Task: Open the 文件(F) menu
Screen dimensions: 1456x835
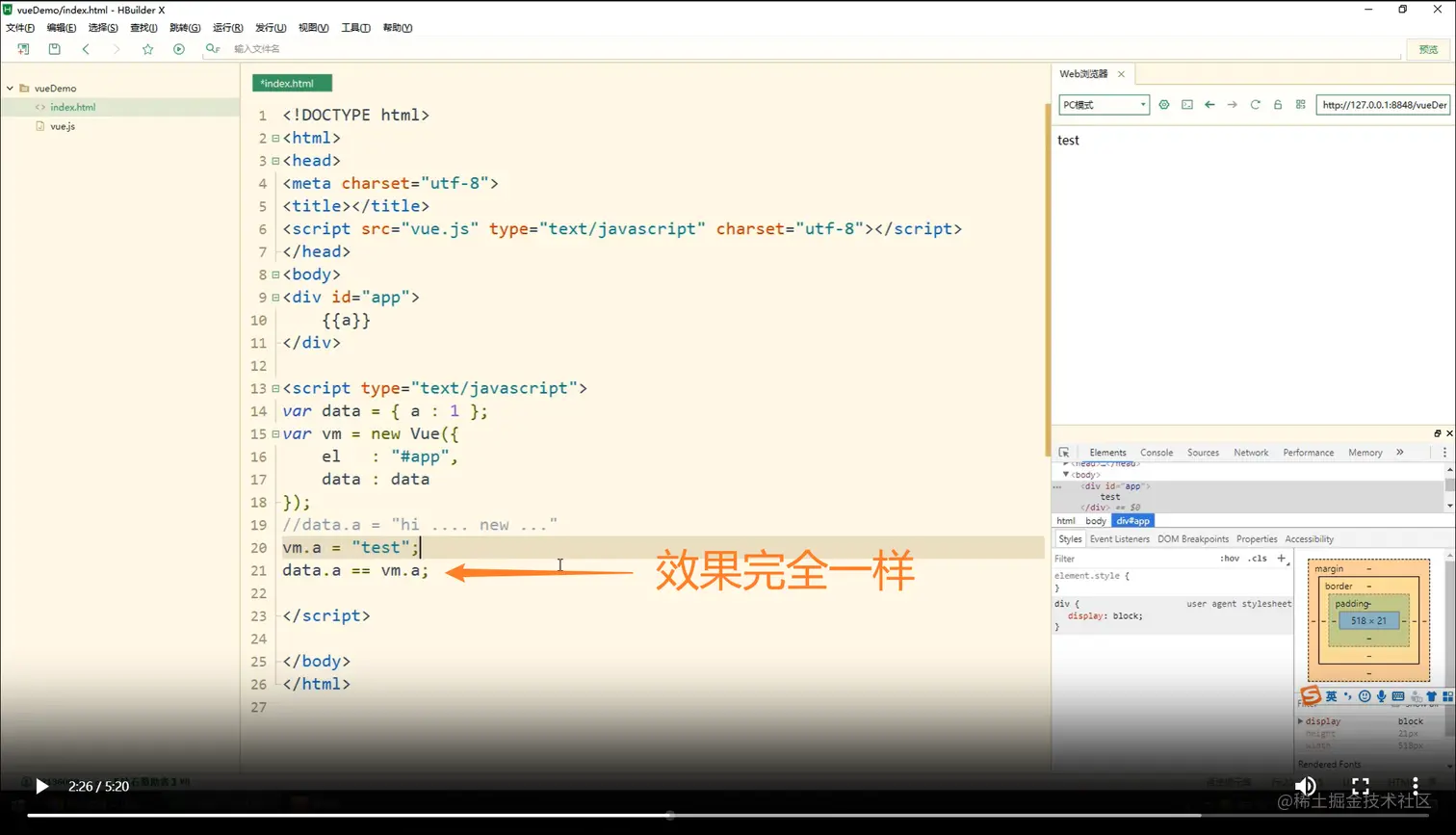Action: coord(20,28)
